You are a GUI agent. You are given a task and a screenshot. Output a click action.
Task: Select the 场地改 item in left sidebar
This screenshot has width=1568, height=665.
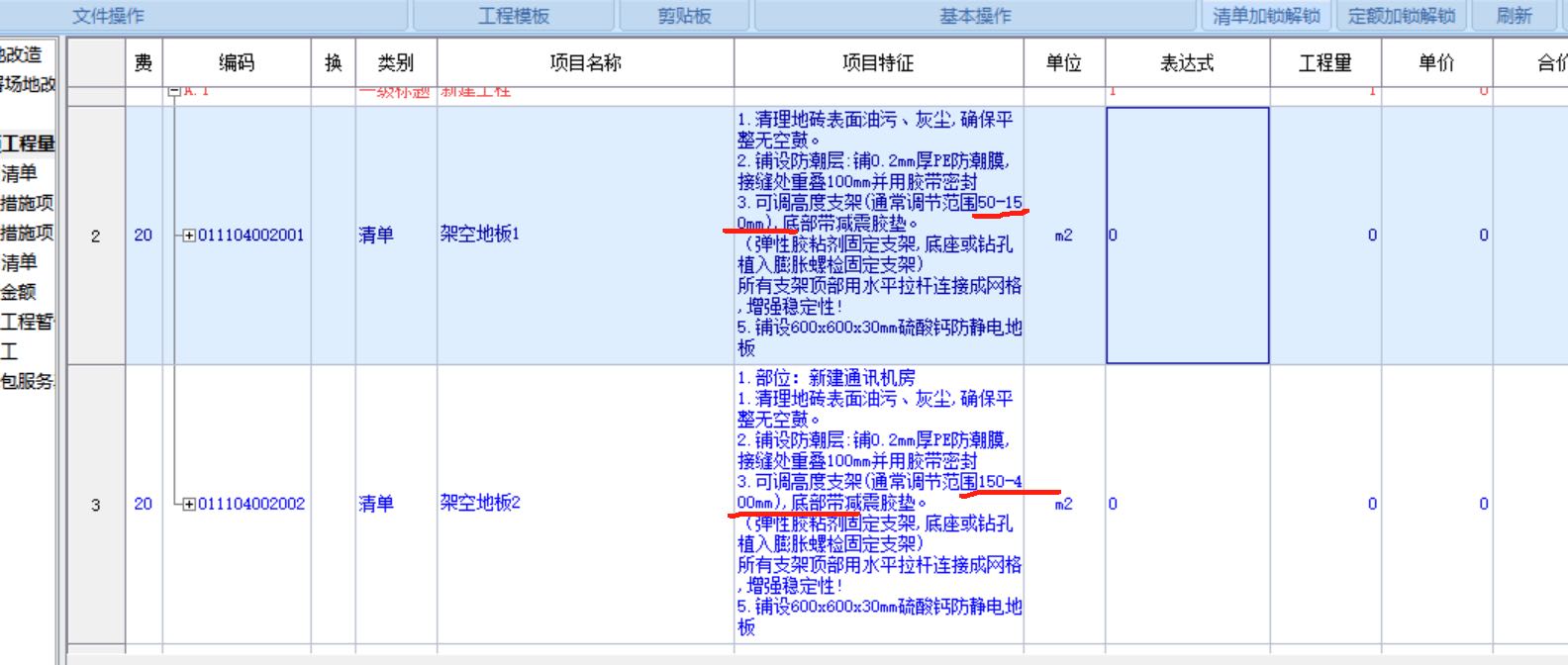pos(28,84)
